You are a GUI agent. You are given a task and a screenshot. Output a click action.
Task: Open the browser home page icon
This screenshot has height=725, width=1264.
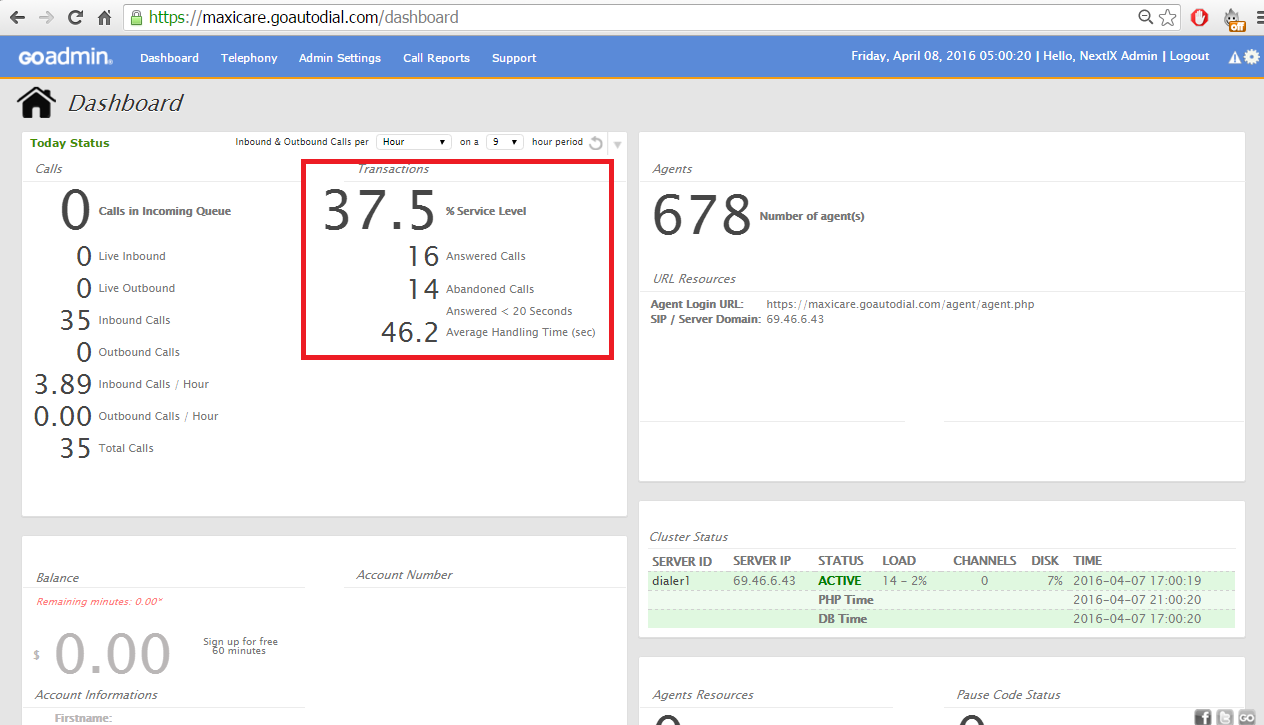pyautogui.click(x=104, y=17)
